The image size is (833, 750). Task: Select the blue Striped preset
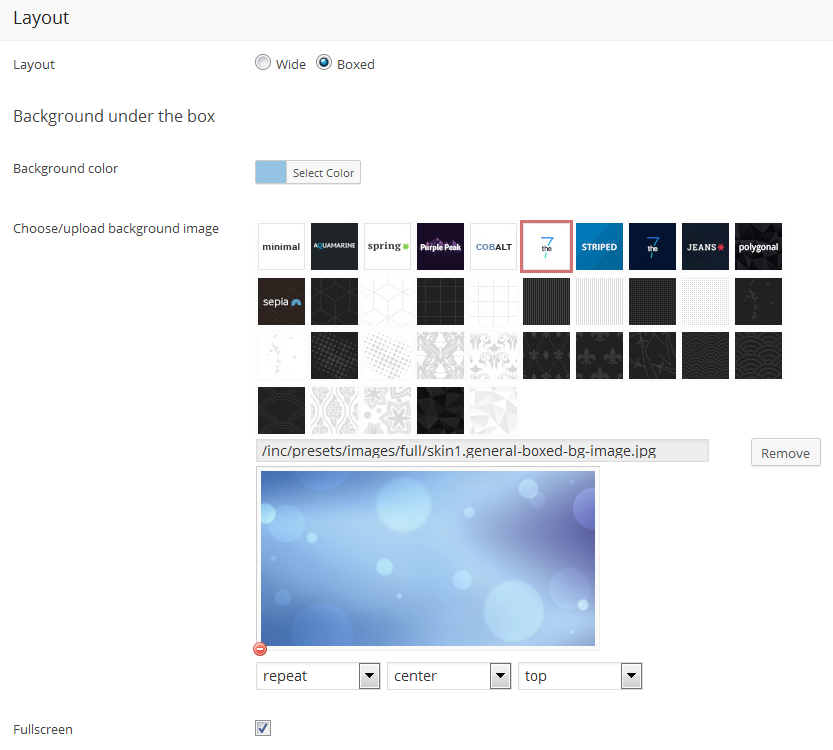(x=599, y=246)
